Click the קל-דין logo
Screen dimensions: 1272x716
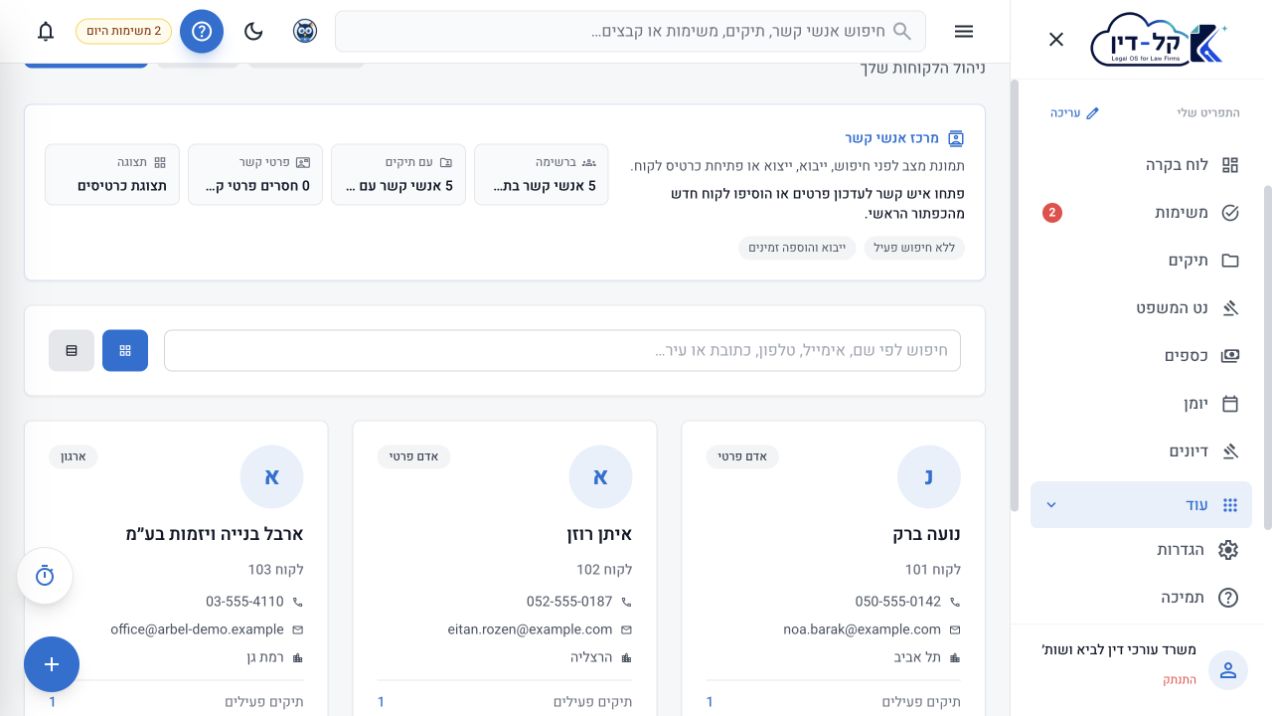(1160, 40)
